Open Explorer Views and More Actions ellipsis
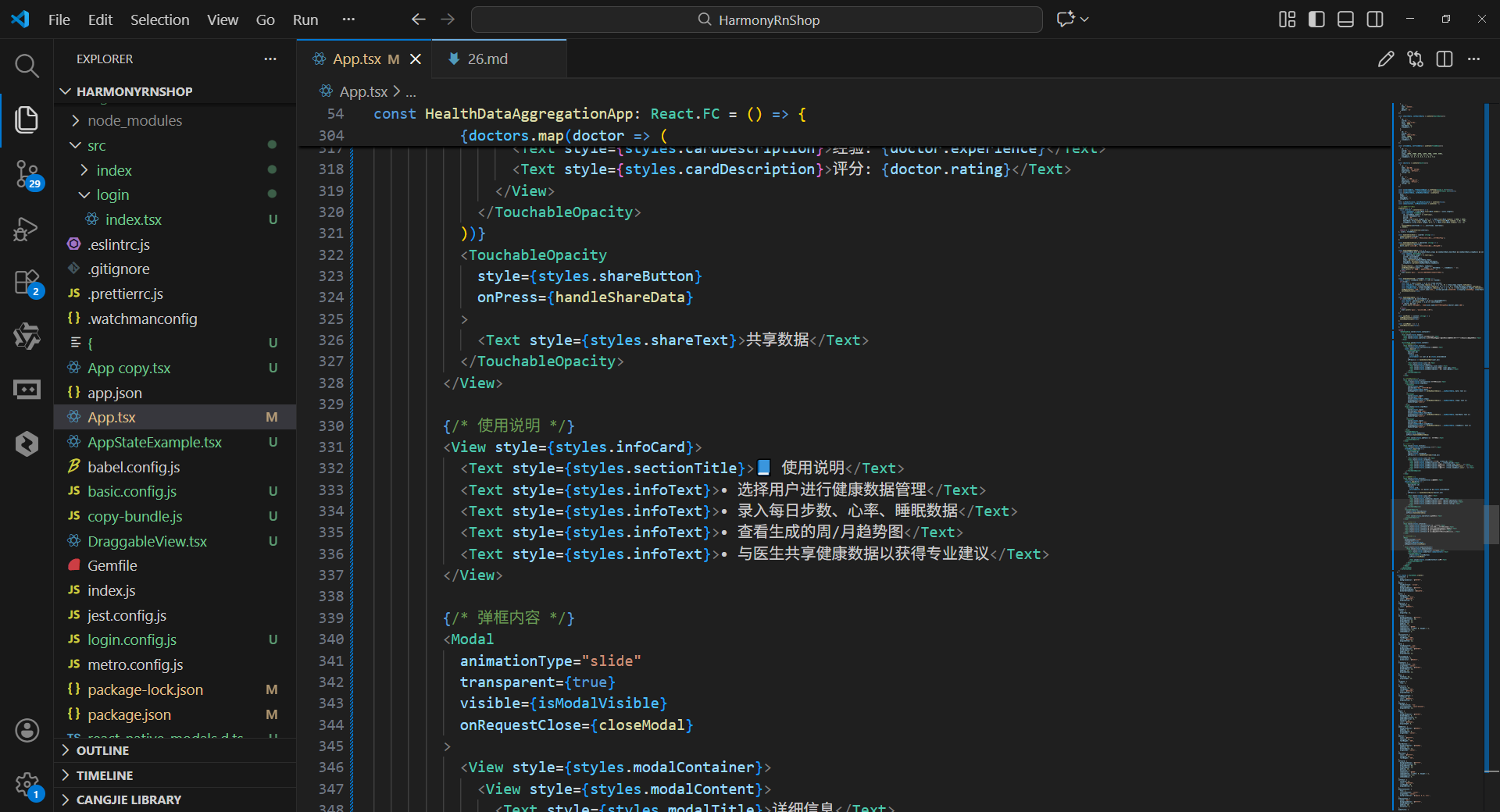Image resolution: width=1500 pixels, height=812 pixels. point(270,59)
